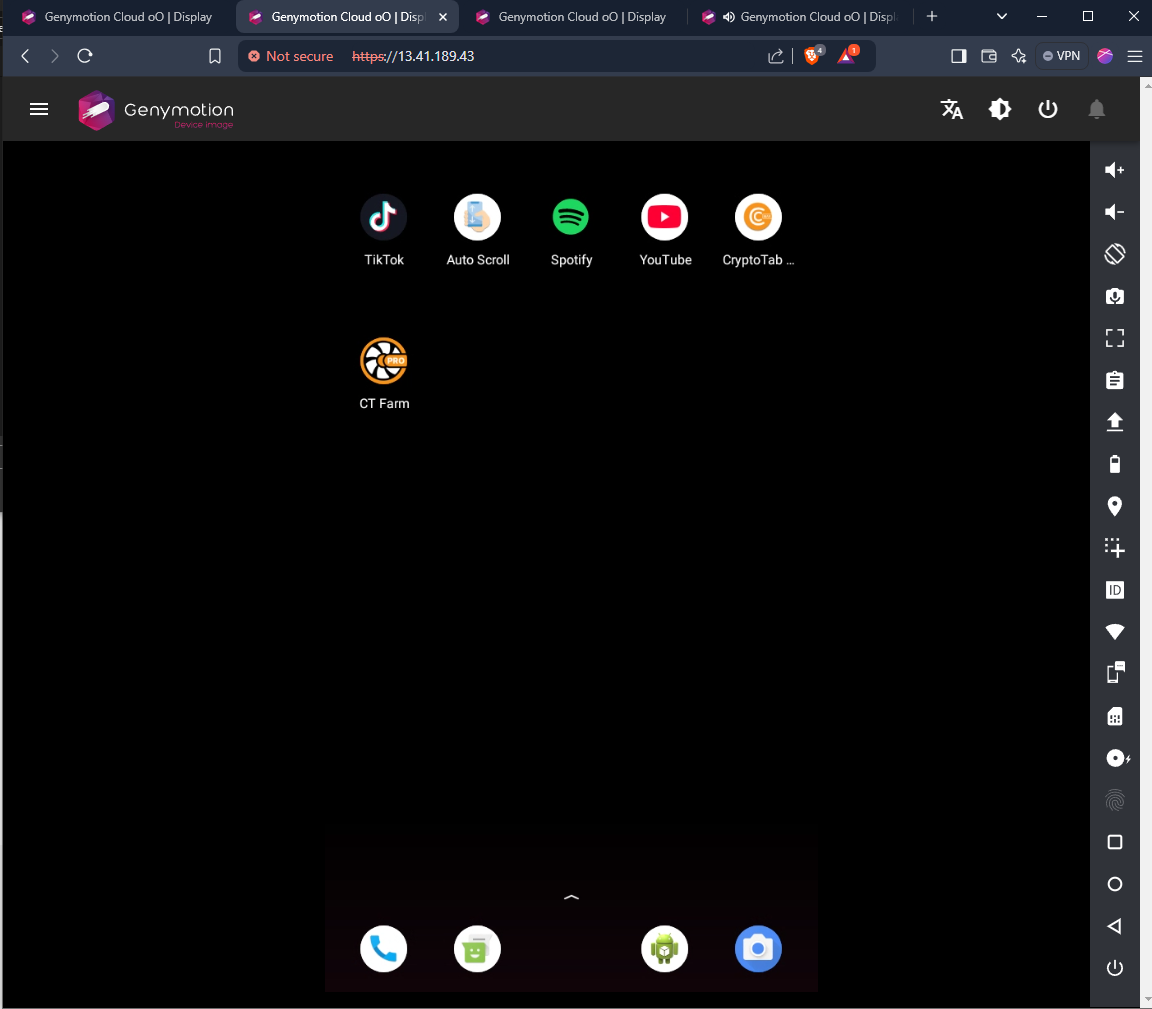Open the Brave Shields lion icon
1152x1009 pixels.
pyautogui.click(x=814, y=55)
